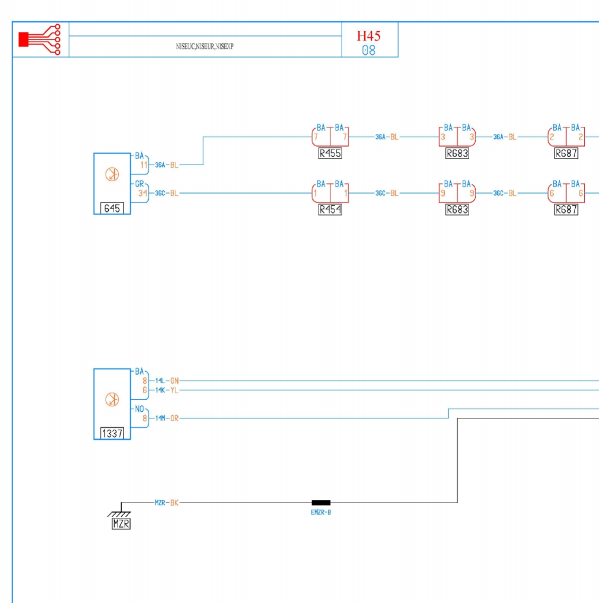Click 36C-BL label between R454 and R683

387,193
